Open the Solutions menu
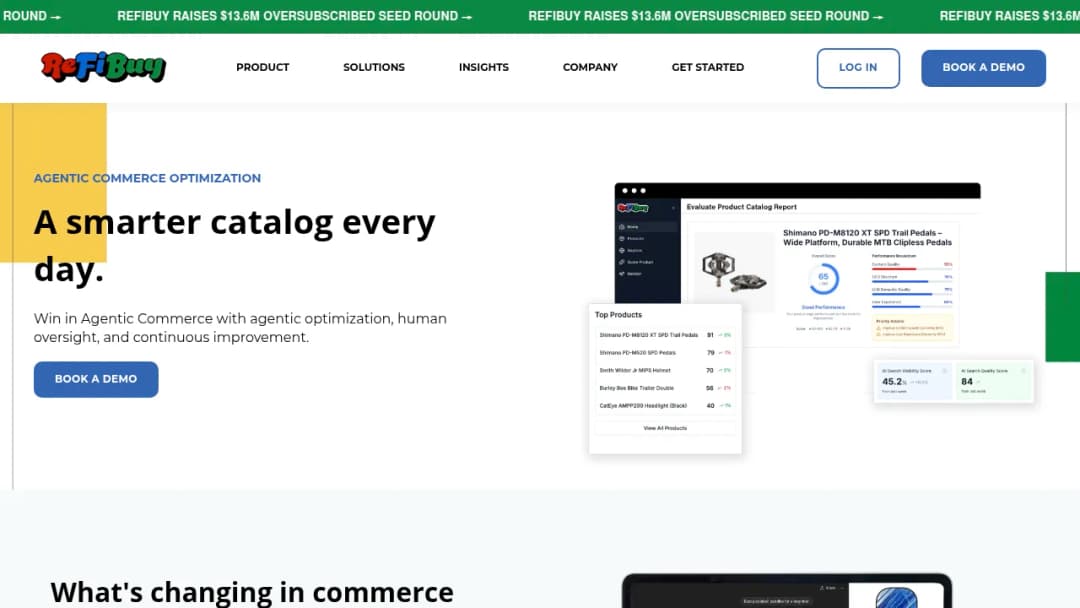Viewport: 1080px width, 608px height. pyautogui.click(x=374, y=67)
